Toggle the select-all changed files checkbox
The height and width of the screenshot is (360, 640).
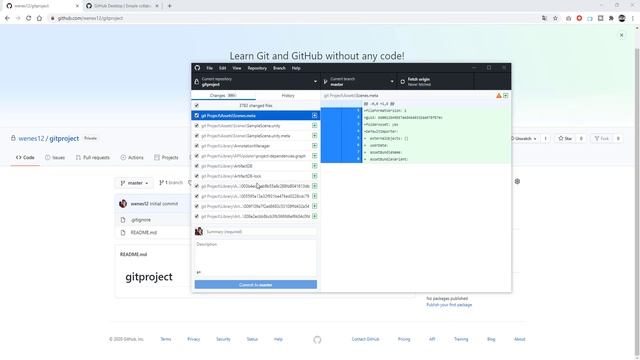197,105
